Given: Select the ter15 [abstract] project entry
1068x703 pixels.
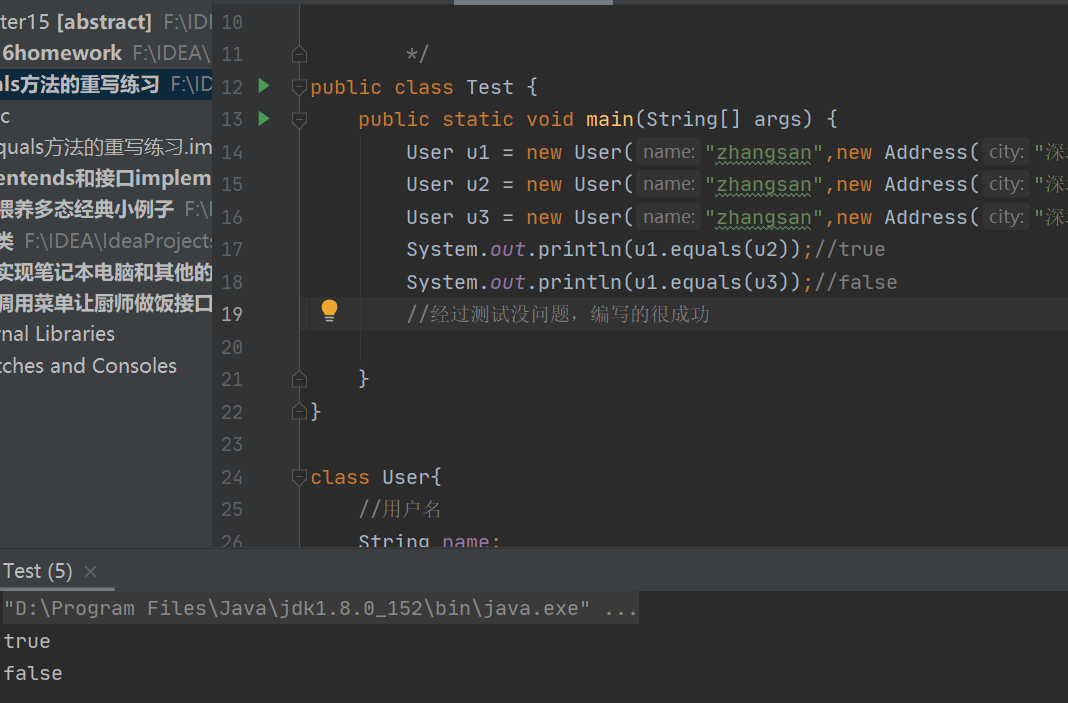Looking at the screenshot, I should (x=106, y=22).
